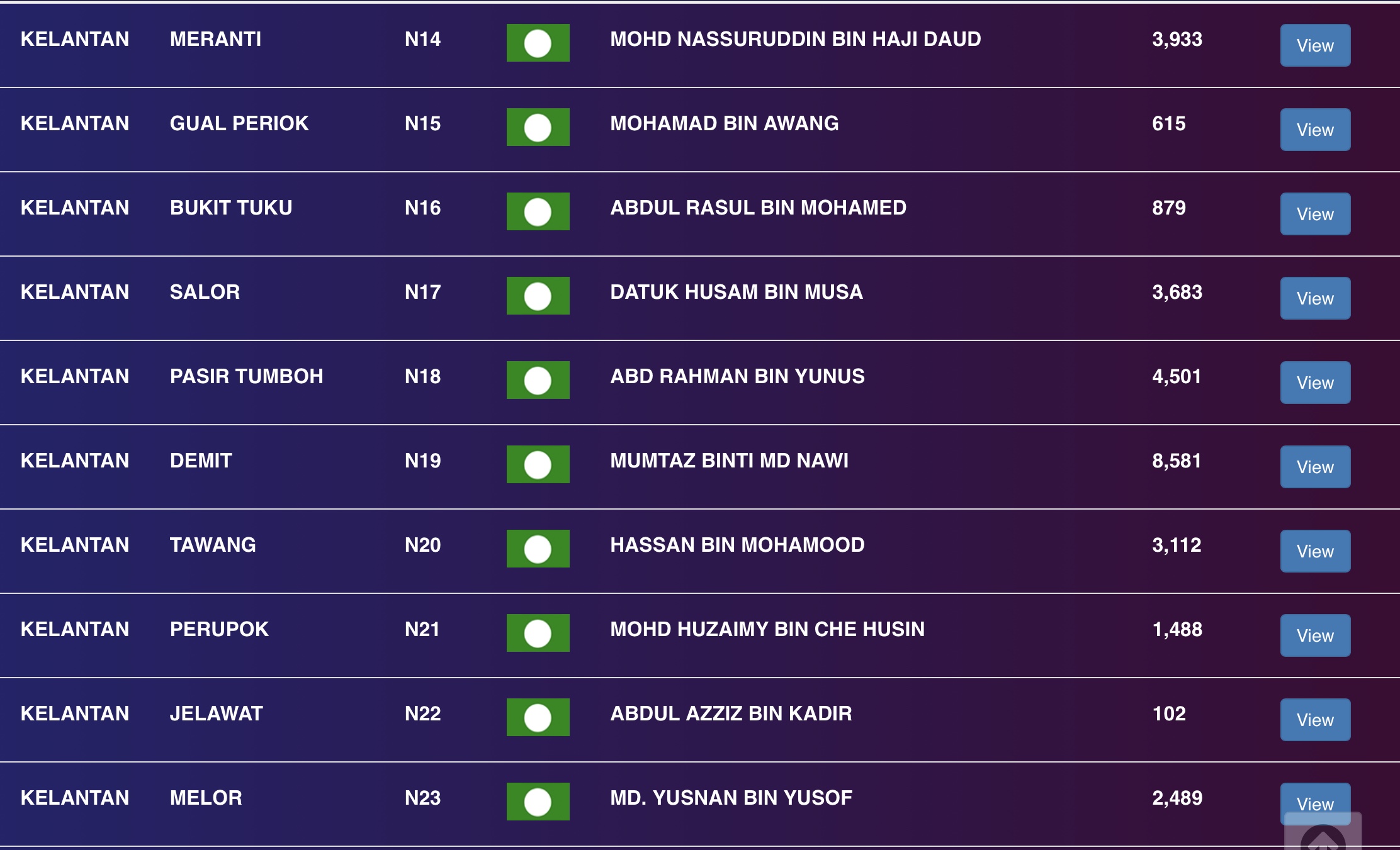Click the party flag beside N16 Bukit Tuku
1400x850 pixels.
click(538, 211)
